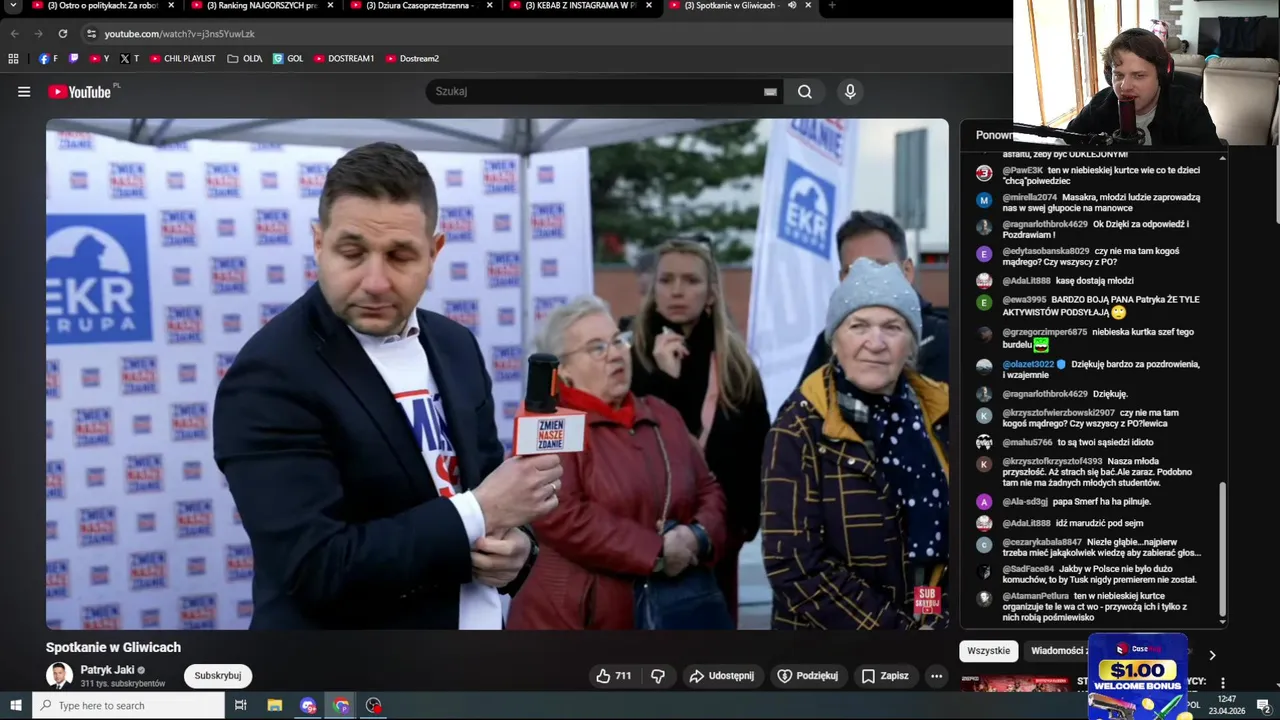Select the Wszystkie filter chip

pos(989,651)
